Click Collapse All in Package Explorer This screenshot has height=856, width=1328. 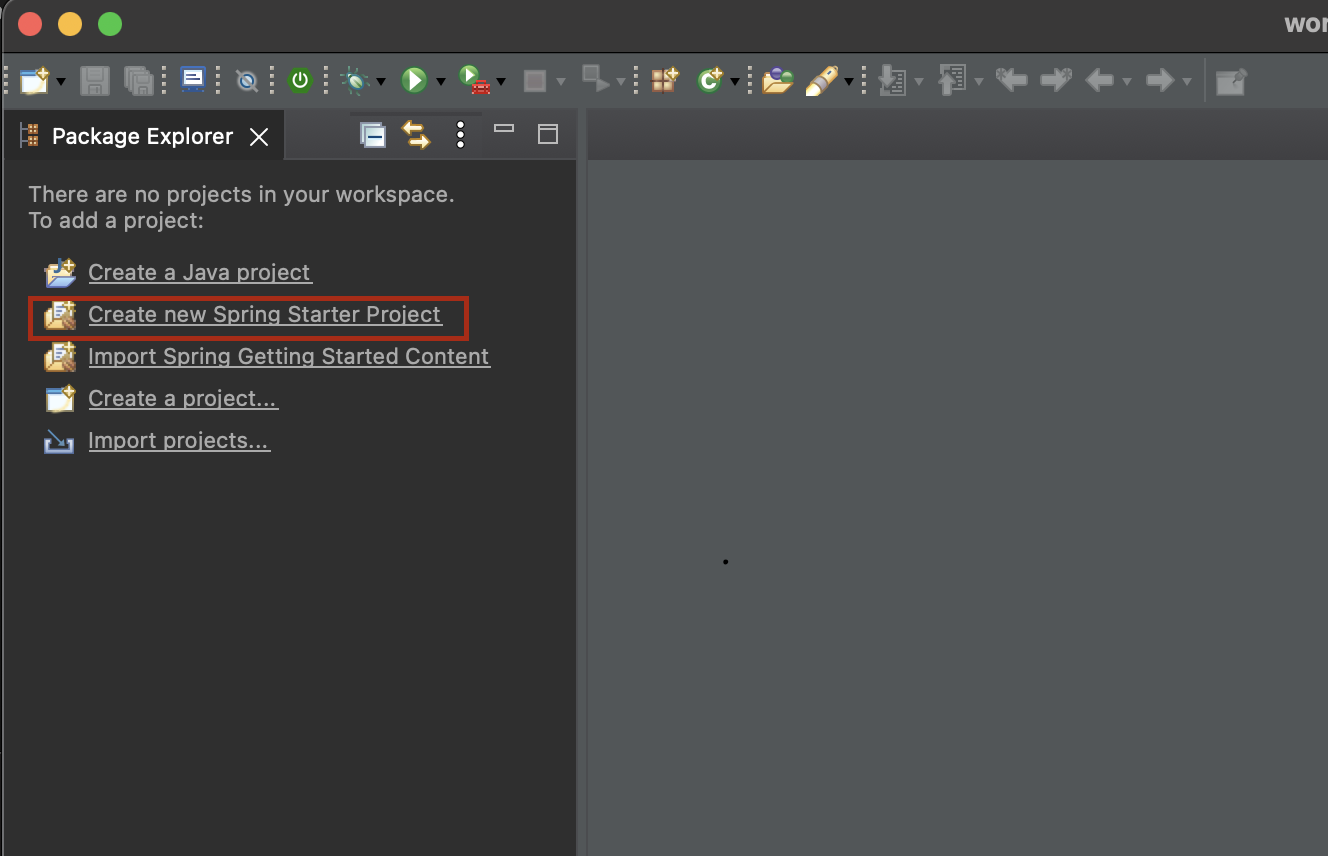point(373,135)
